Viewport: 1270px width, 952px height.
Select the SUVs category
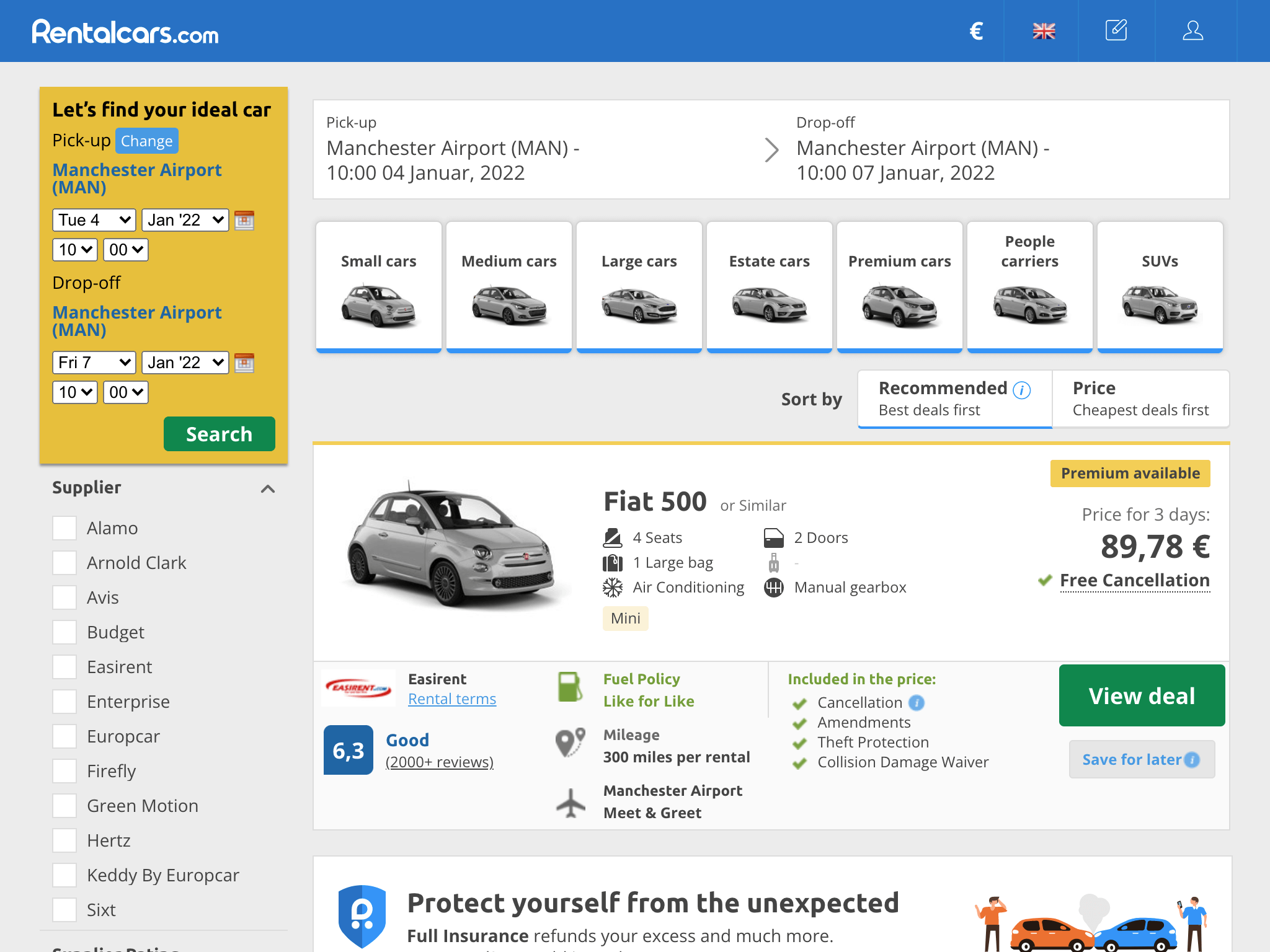[x=1160, y=287]
